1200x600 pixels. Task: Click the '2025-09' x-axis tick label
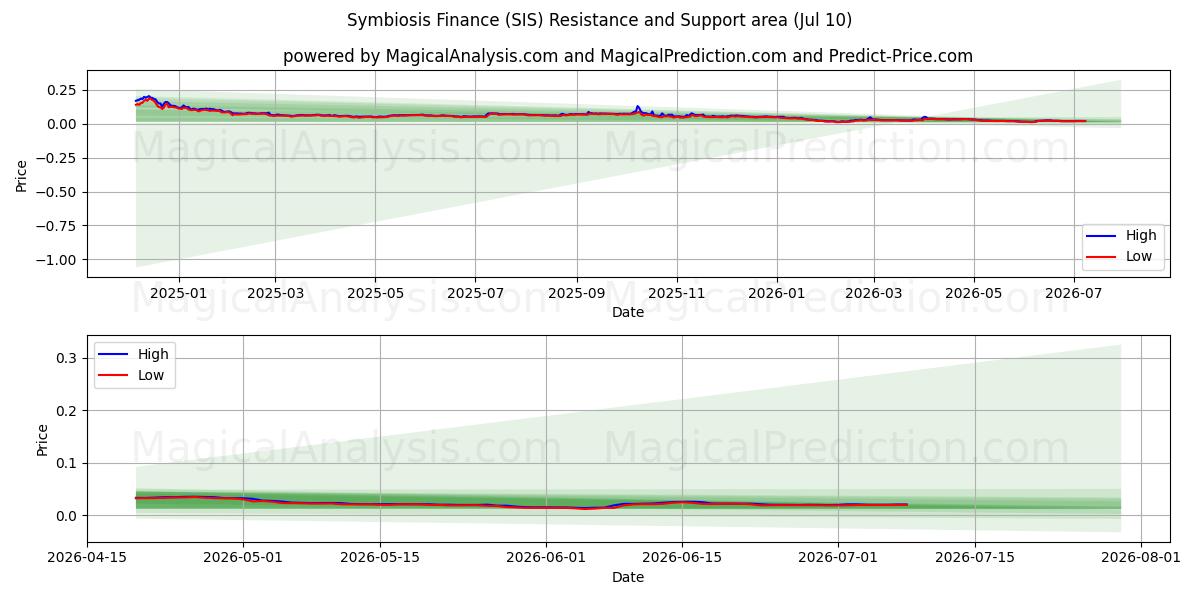577,293
